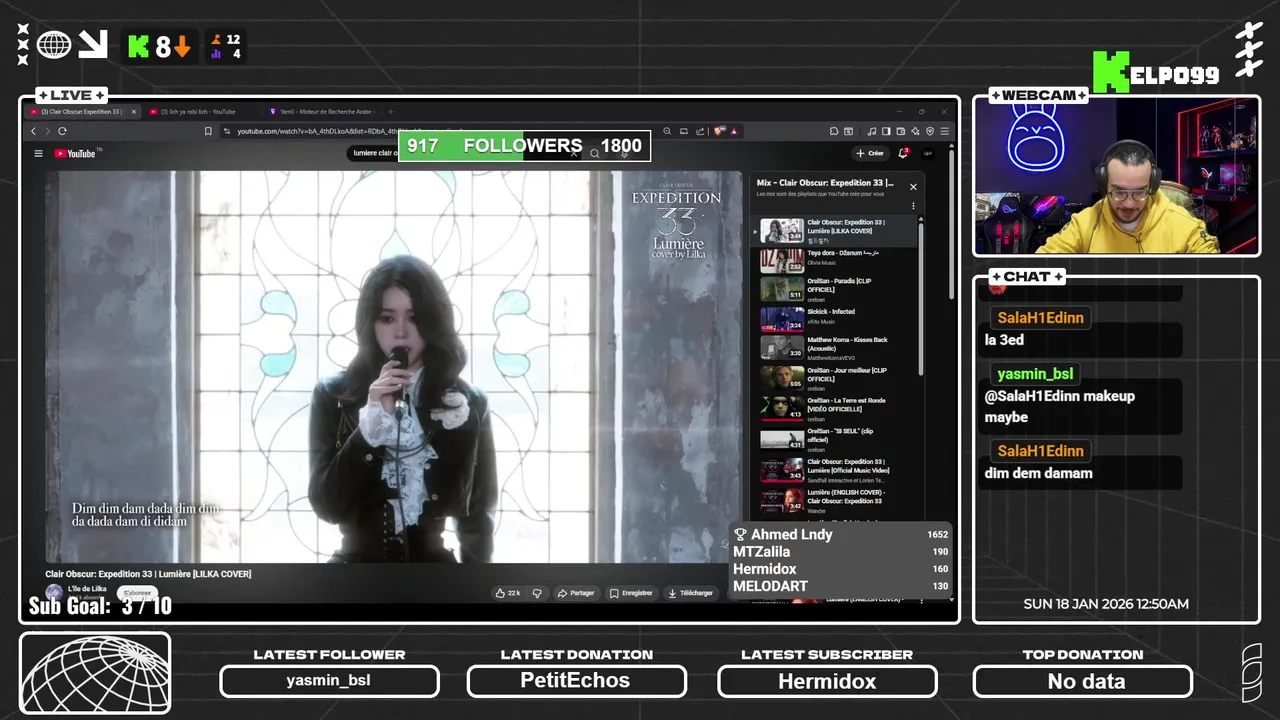Click the video player showing the singer
Viewport: 1280px width, 720px height.
(x=394, y=366)
